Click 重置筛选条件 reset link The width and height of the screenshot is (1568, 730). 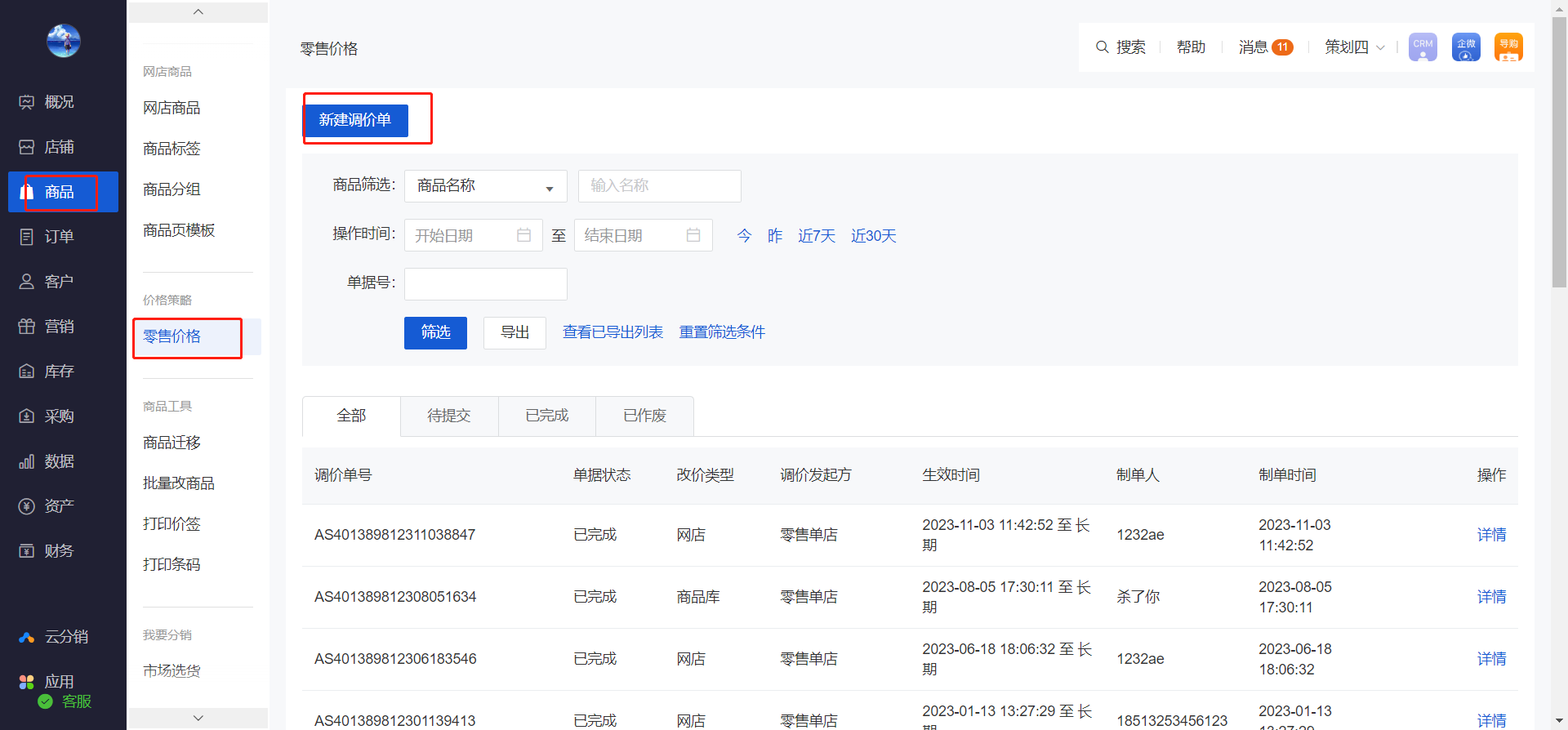pyautogui.click(x=722, y=332)
